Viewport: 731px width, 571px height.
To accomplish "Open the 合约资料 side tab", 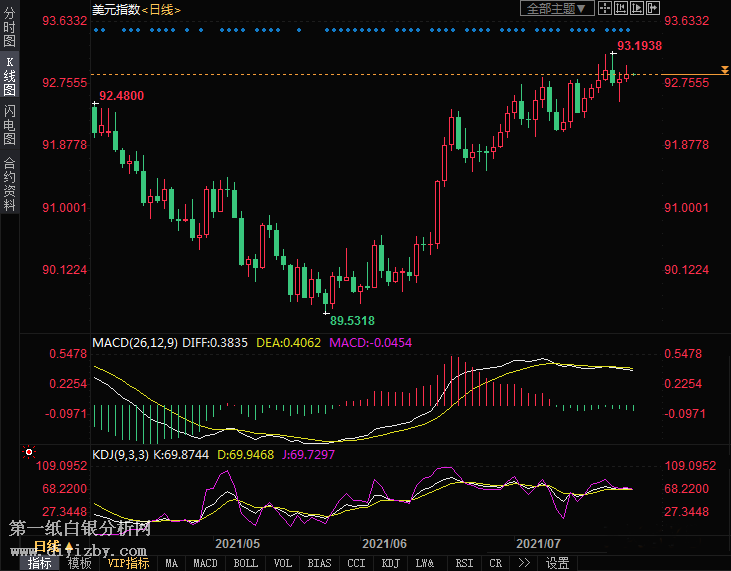I will [x=10, y=184].
